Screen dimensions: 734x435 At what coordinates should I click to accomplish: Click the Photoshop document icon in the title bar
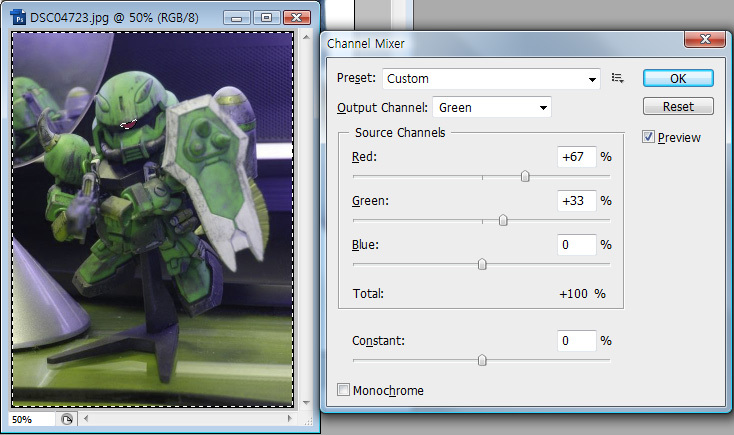pyautogui.click(x=18, y=17)
